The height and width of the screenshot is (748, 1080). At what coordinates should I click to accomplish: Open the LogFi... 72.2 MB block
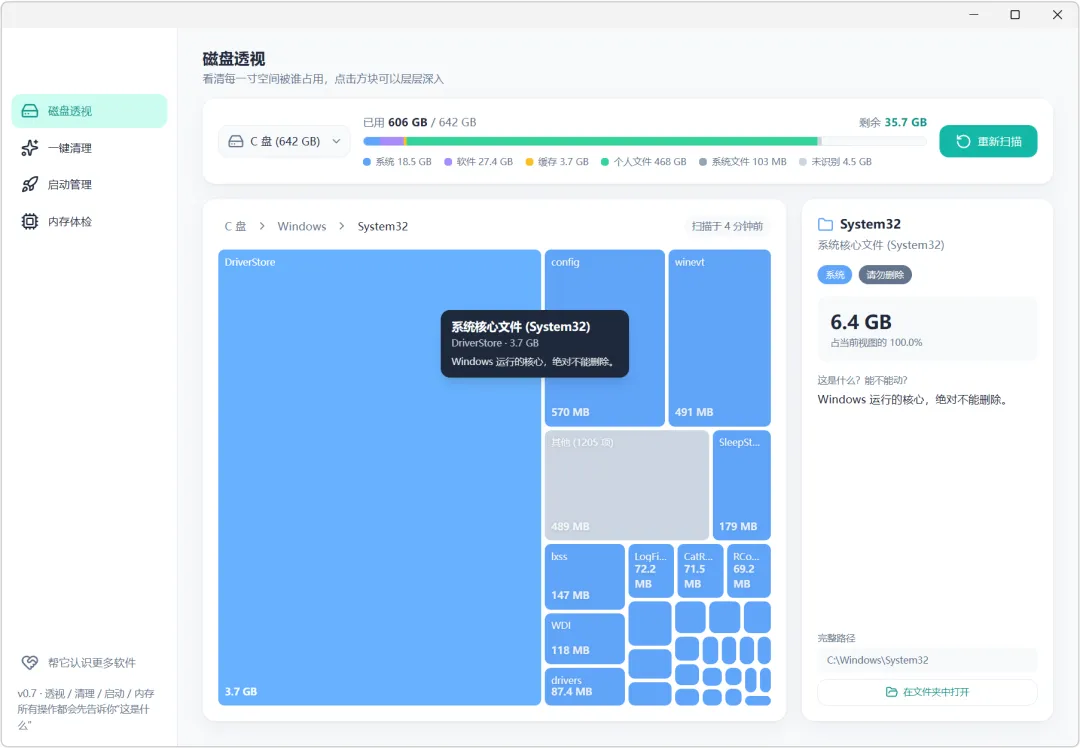651,570
